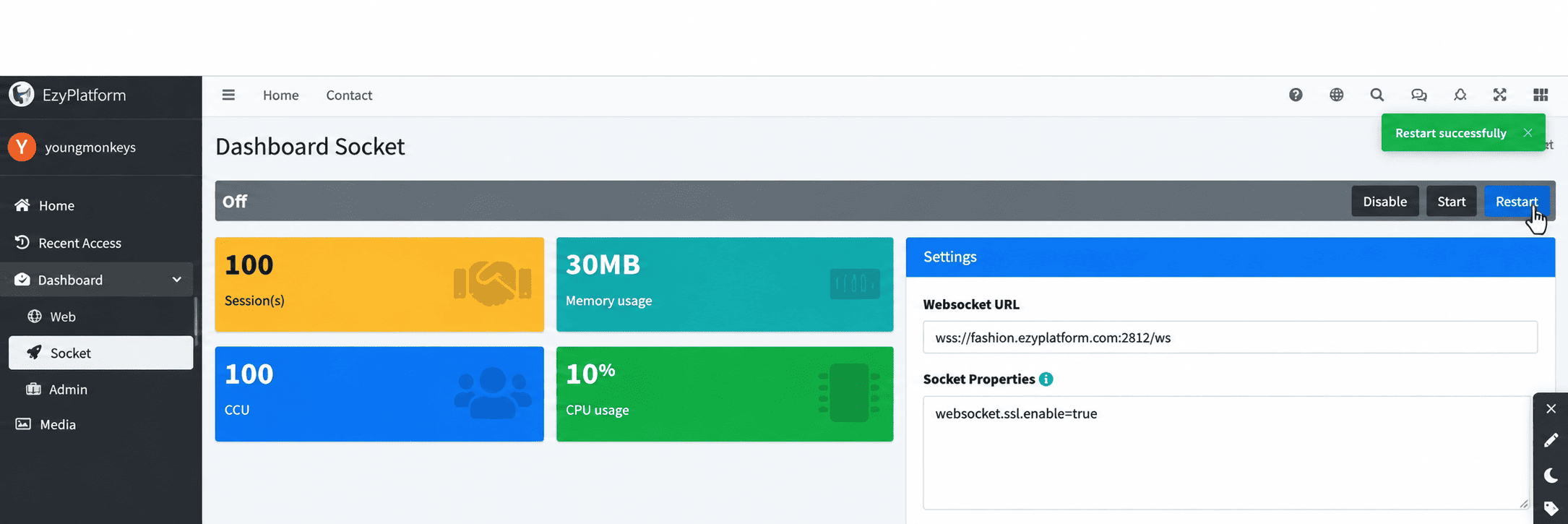Click the 100 CCU card
Viewport: 1568px width, 524px height.
379,394
